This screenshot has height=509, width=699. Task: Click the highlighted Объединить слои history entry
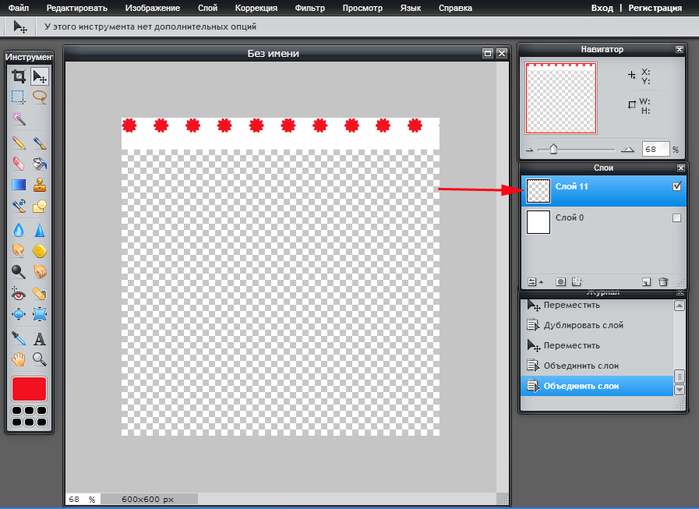[596, 386]
